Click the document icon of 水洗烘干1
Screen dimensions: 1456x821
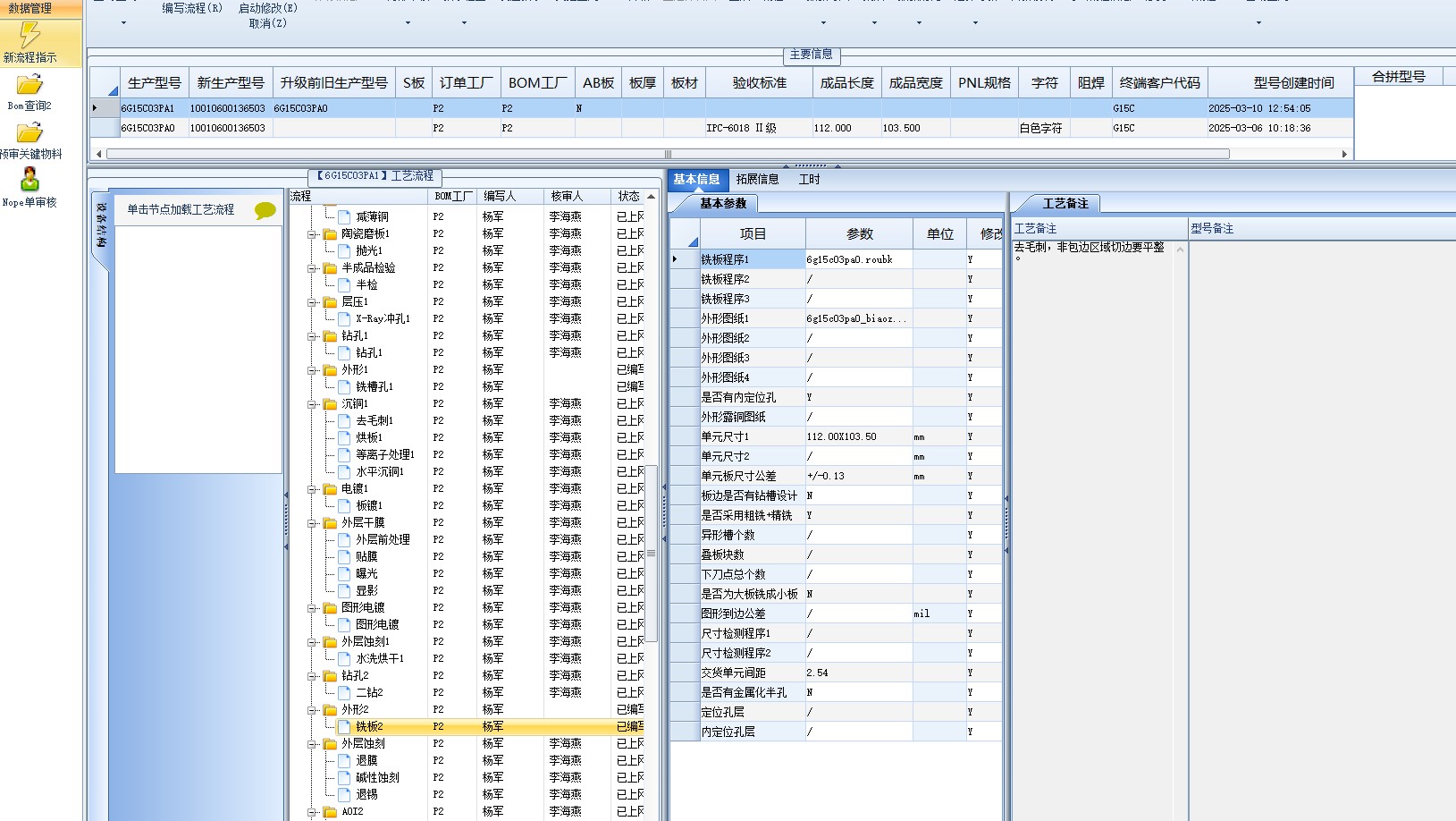click(x=344, y=659)
